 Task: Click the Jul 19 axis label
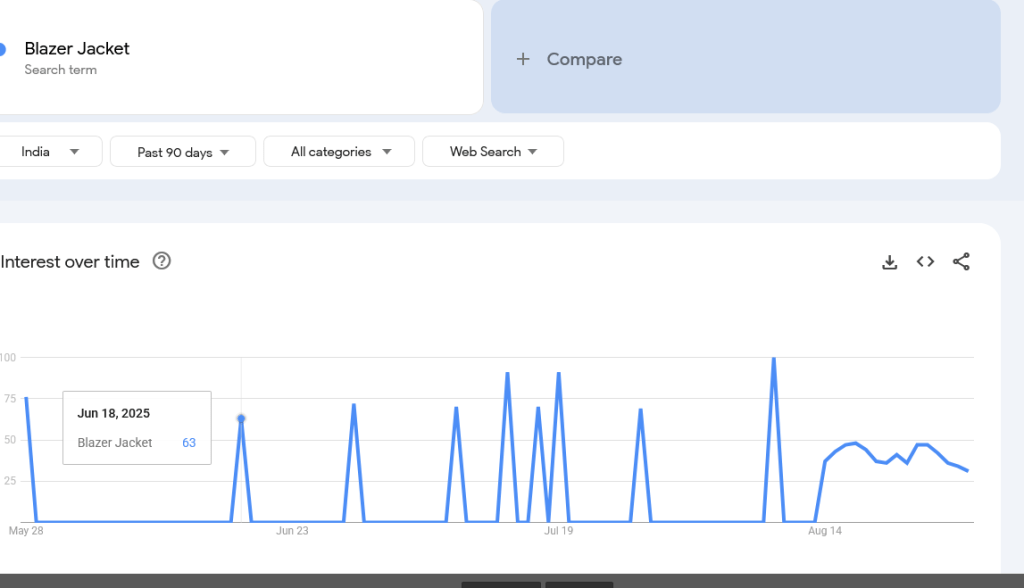pyautogui.click(x=558, y=531)
